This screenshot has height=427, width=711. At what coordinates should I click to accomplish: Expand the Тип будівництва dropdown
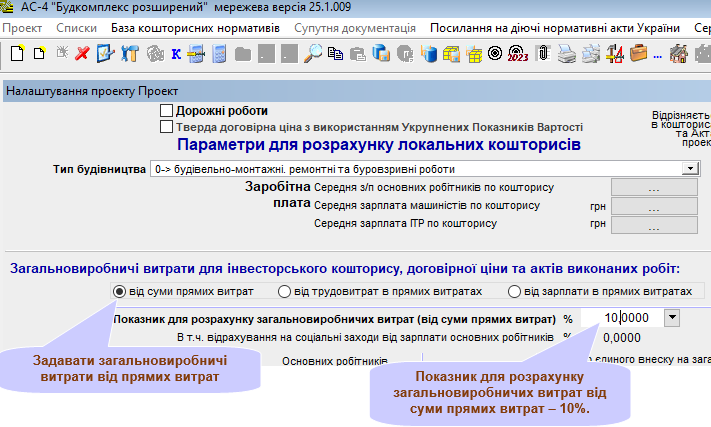(690, 169)
